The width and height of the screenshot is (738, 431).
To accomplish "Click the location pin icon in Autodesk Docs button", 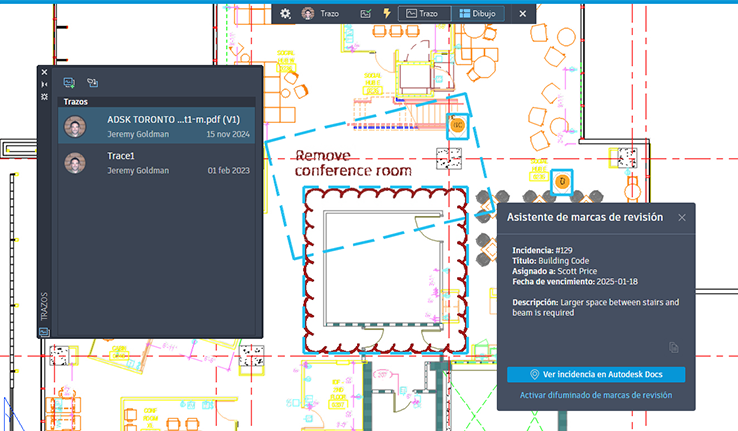I will tap(534, 375).
